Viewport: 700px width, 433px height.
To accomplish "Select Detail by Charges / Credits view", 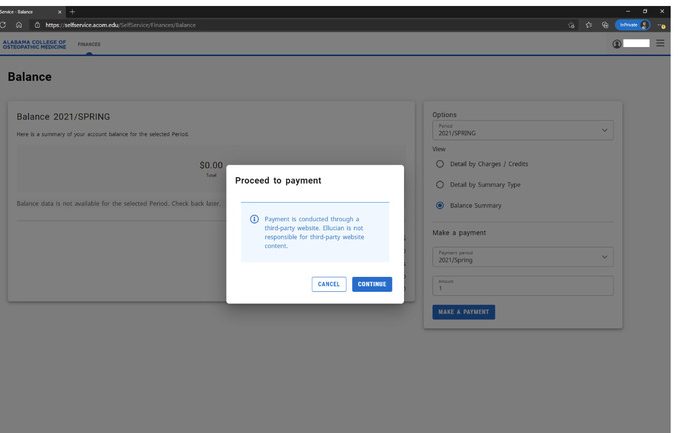I will 440,164.
